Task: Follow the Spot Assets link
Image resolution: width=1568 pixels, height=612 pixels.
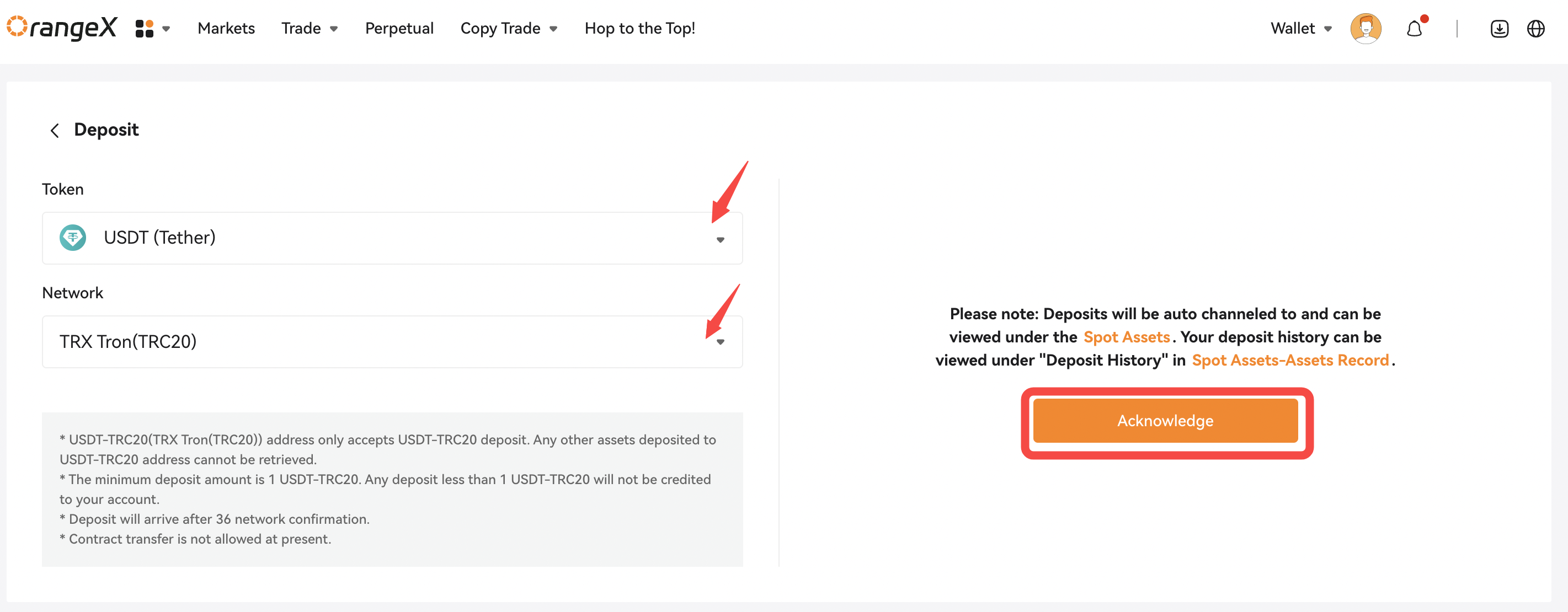Action: pyautogui.click(x=1127, y=337)
